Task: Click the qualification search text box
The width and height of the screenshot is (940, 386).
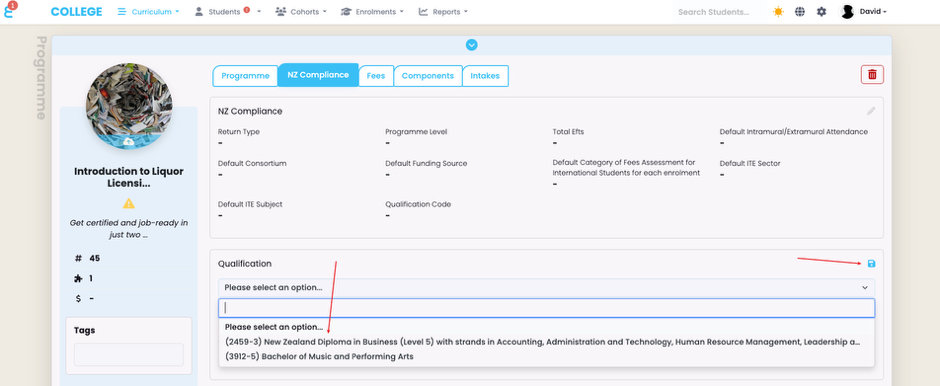Action: click(x=546, y=308)
